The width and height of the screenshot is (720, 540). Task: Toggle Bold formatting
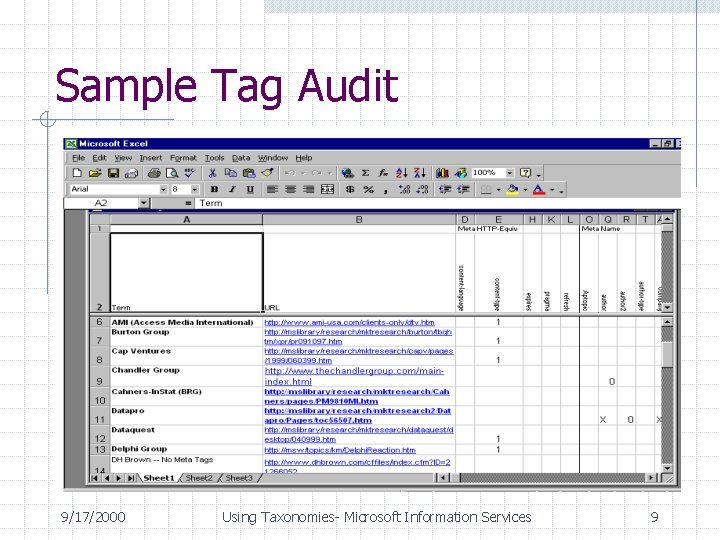(214, 189)
